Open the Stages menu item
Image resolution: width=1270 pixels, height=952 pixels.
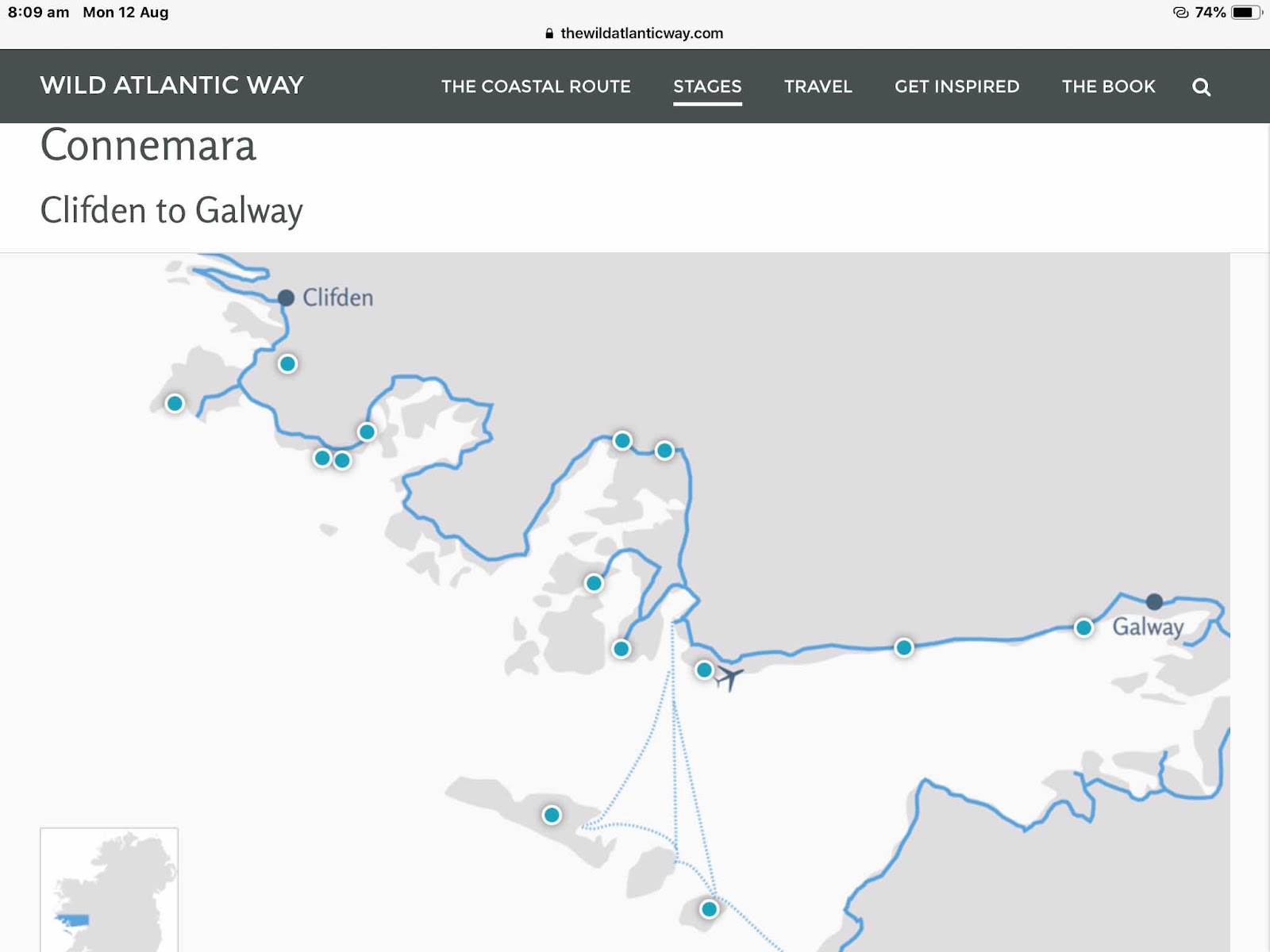707,86
